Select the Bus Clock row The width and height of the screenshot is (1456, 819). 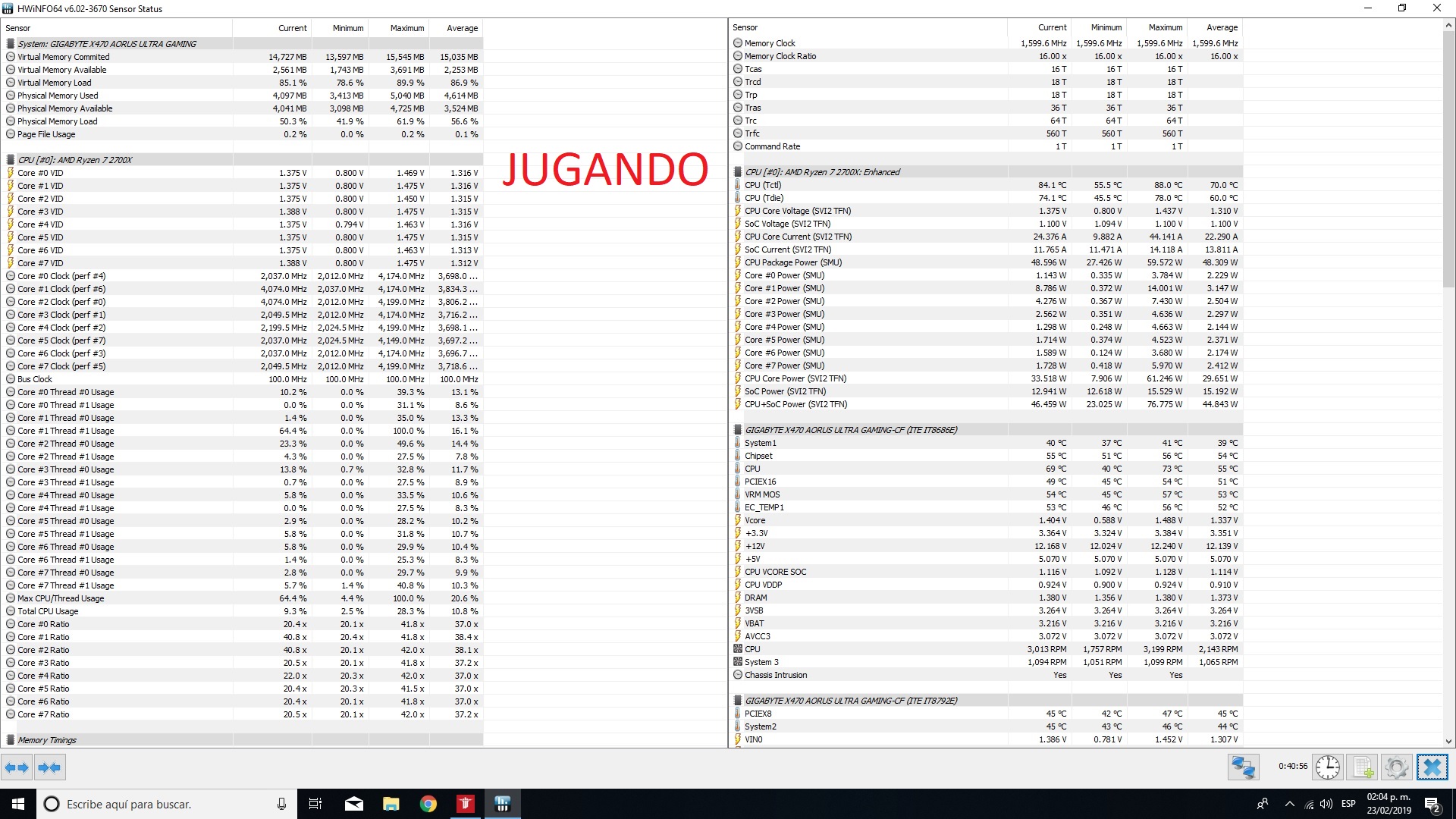[243, 379]
